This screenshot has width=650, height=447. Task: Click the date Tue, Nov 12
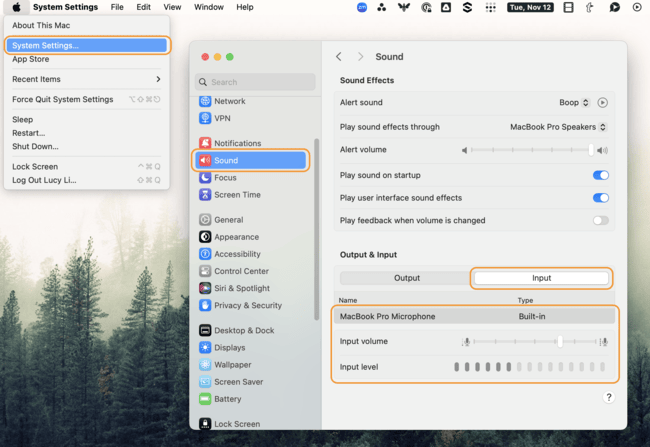click(x=530, y=7)
